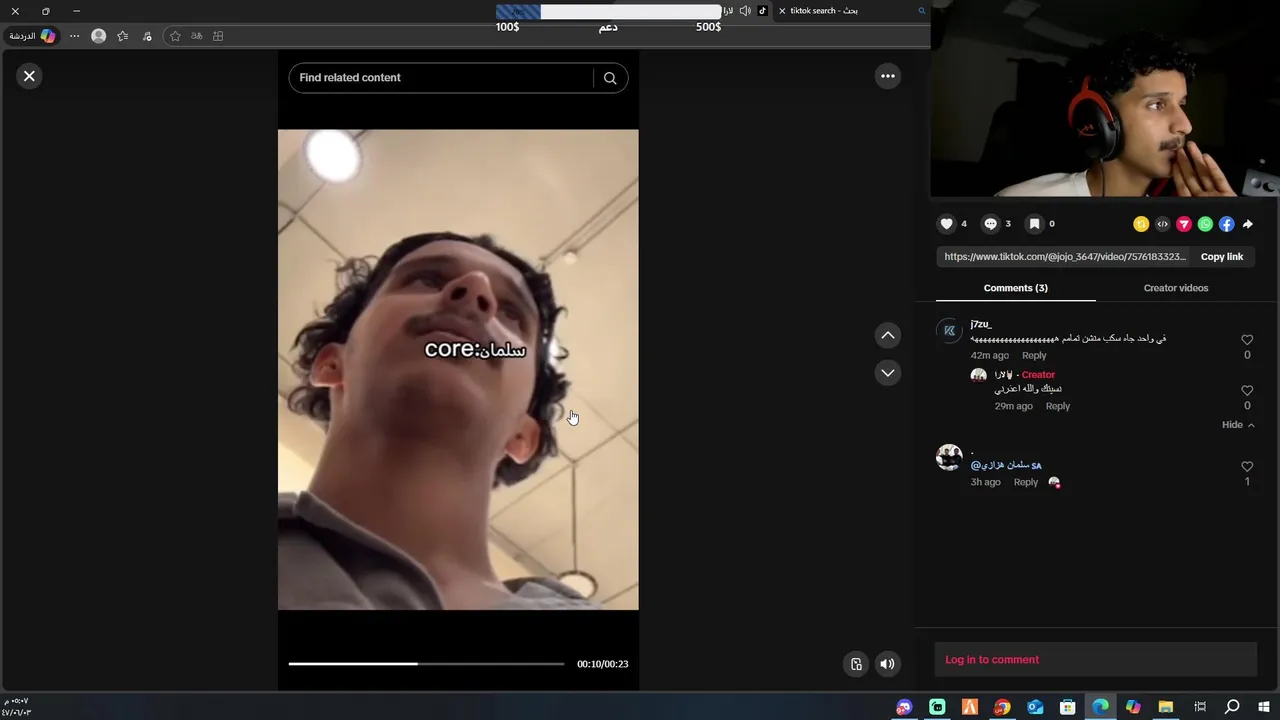1280x720 pixels.
Task: Reply to the j7zu_ comment
Action: (x=1034, y=355)
